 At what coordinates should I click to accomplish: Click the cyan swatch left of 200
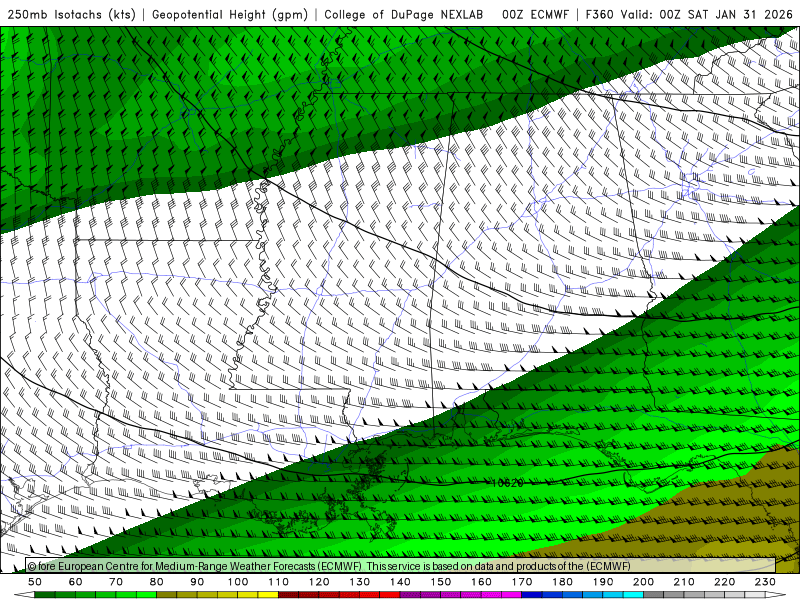(x=633, y=595)
